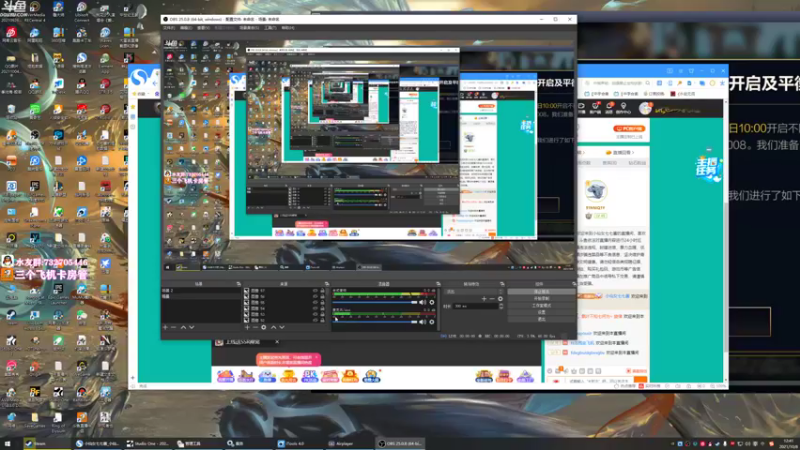Viewport: 800px width, 450px height.
Task: Adjust transition duration spinner arrows
Action: click(x=501, y=306)
